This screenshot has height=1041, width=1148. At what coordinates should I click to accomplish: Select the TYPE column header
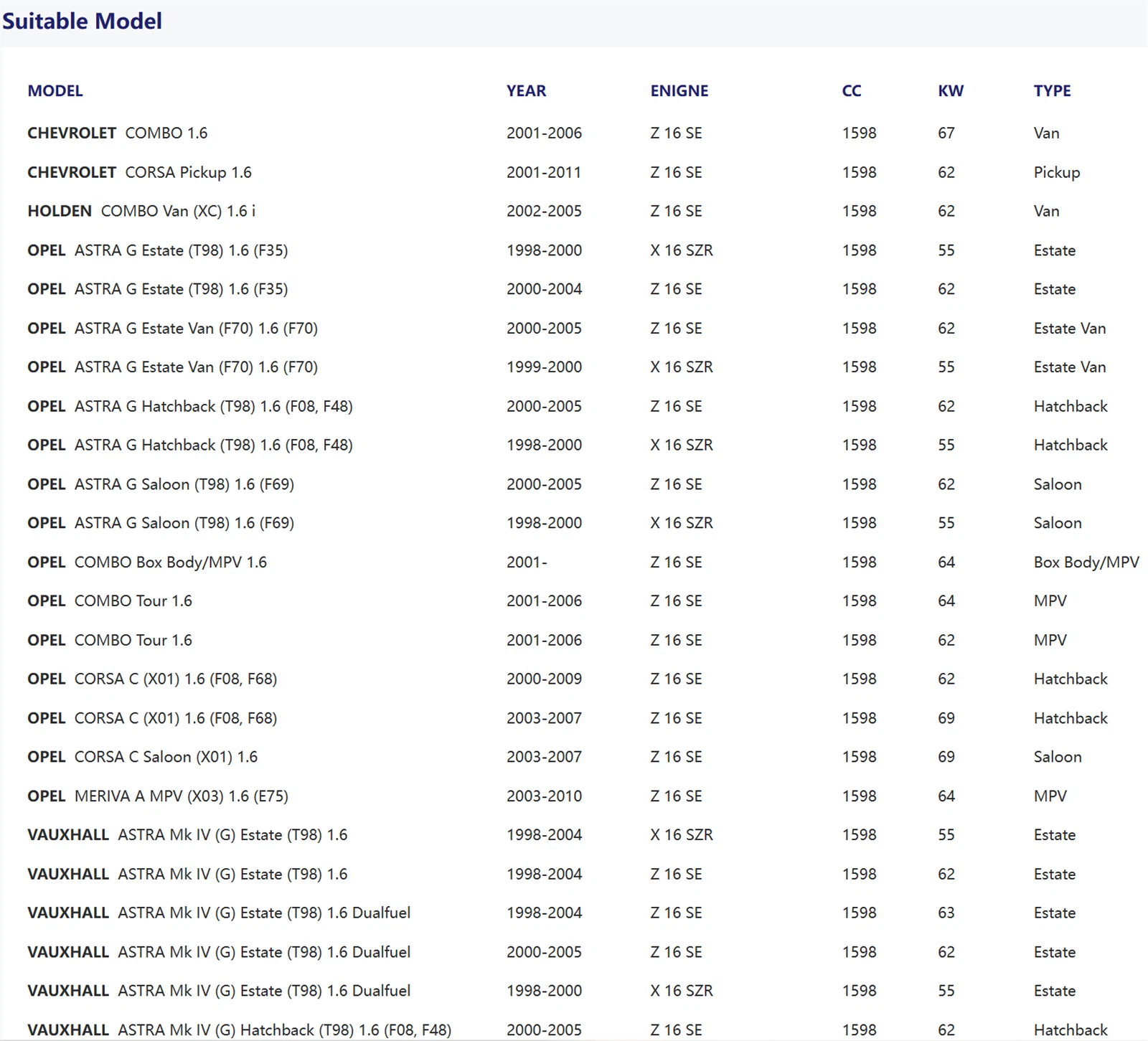1052,91
